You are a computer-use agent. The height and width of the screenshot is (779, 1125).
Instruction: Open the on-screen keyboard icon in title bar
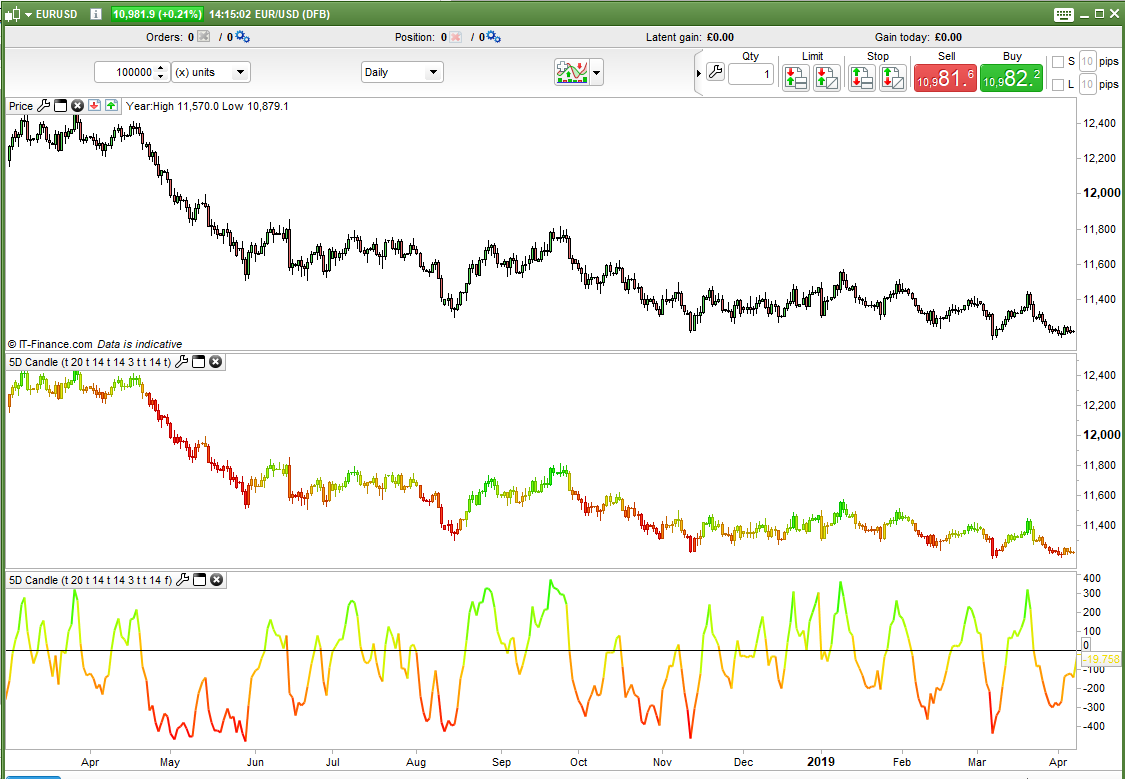[x=1063, y=14]
